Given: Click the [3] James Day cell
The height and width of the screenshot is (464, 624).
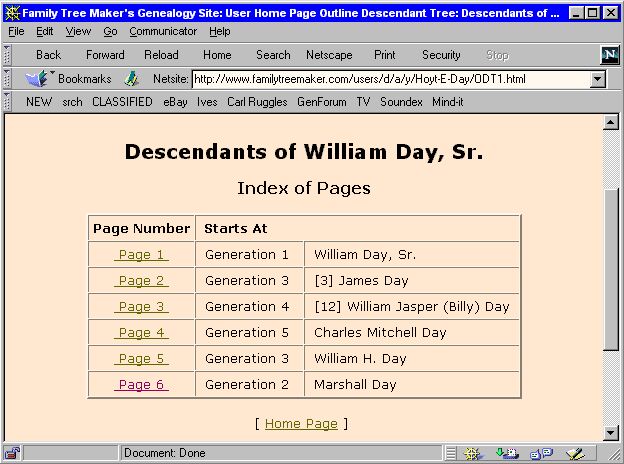Looking at the screenshot, I should pos(412,281).
